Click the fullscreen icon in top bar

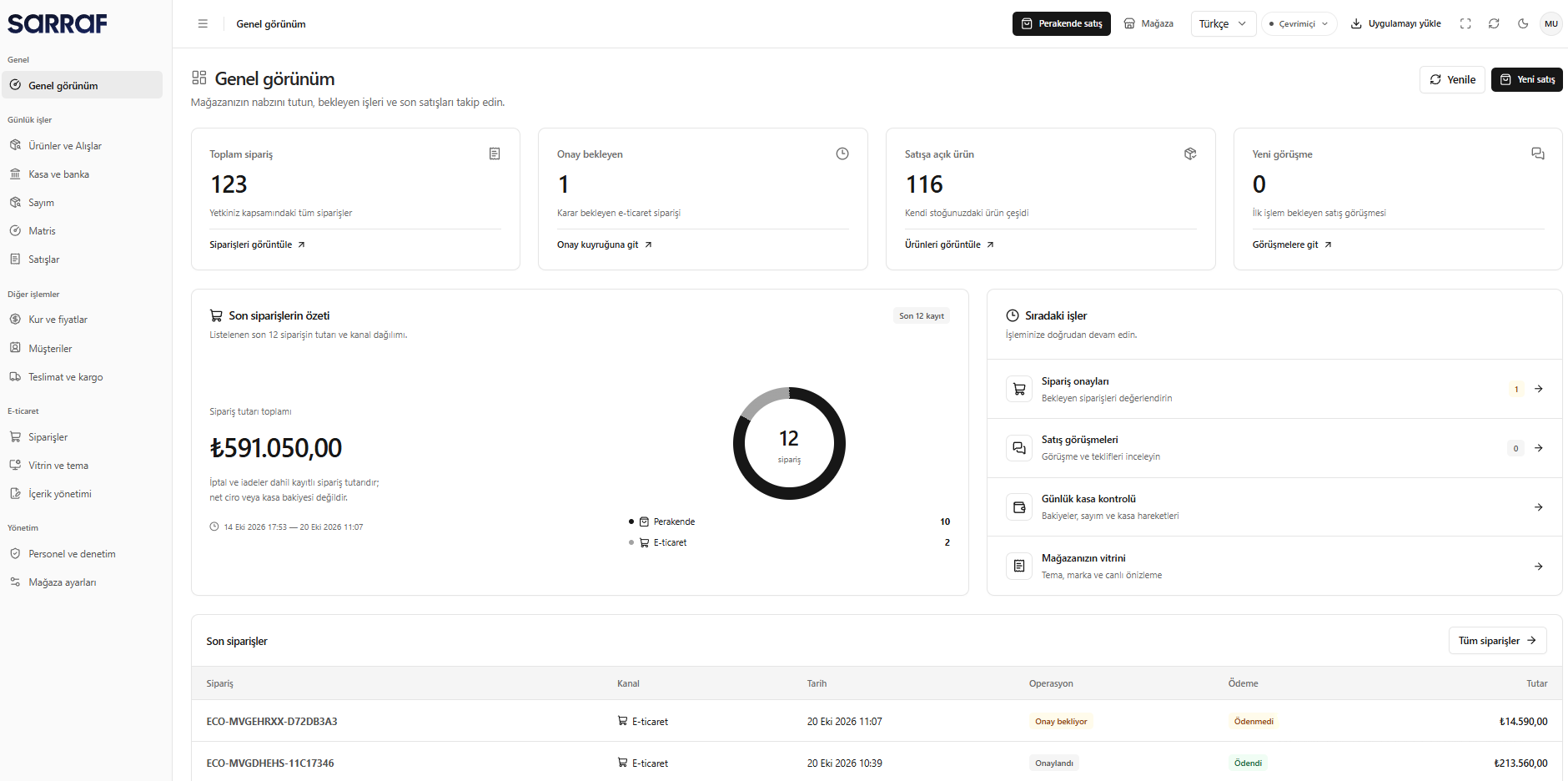(1465, 24)
